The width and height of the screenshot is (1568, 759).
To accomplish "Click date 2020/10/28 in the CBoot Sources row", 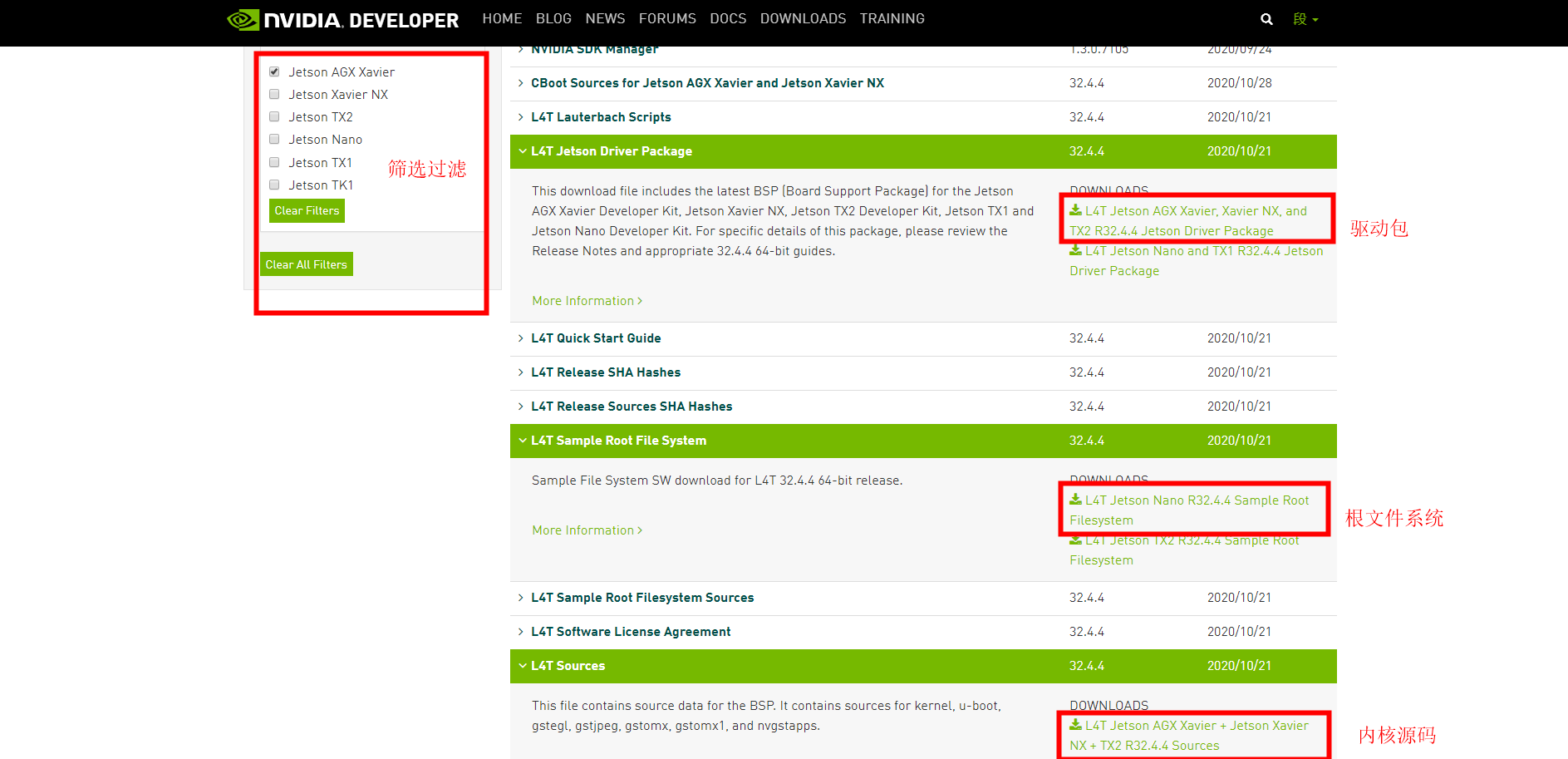I will pyautogui.click(x=1239, y=83).
